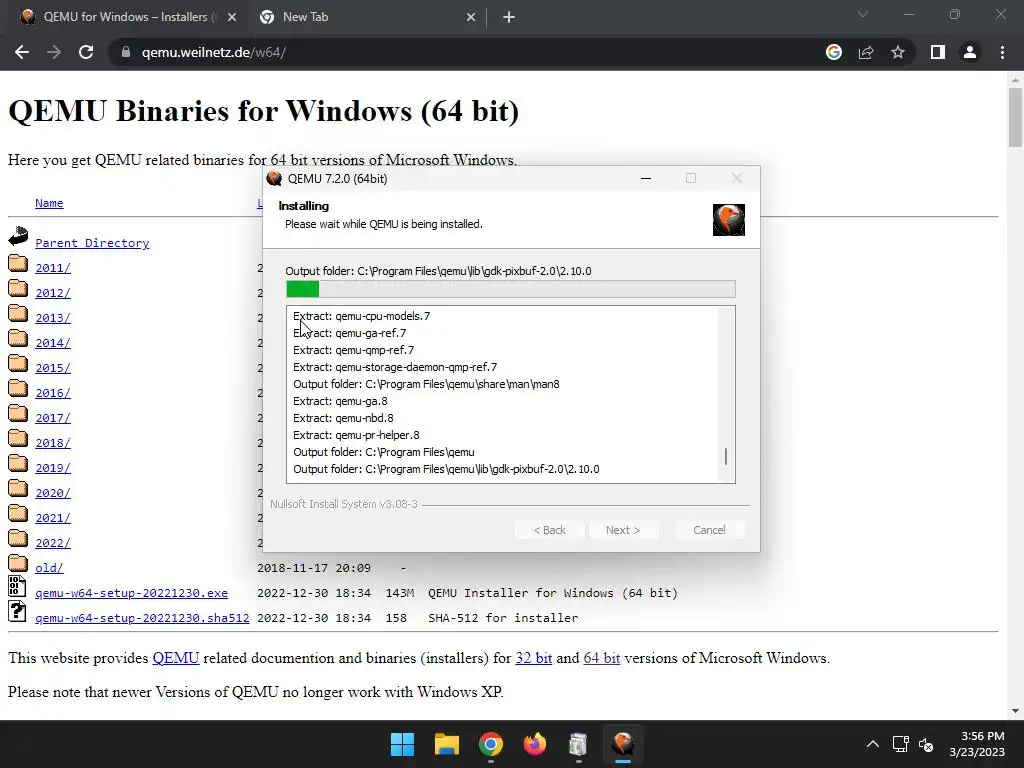Open the 2015/ folder link
This screenshot has width=1024, height=768.
(53, 368)
